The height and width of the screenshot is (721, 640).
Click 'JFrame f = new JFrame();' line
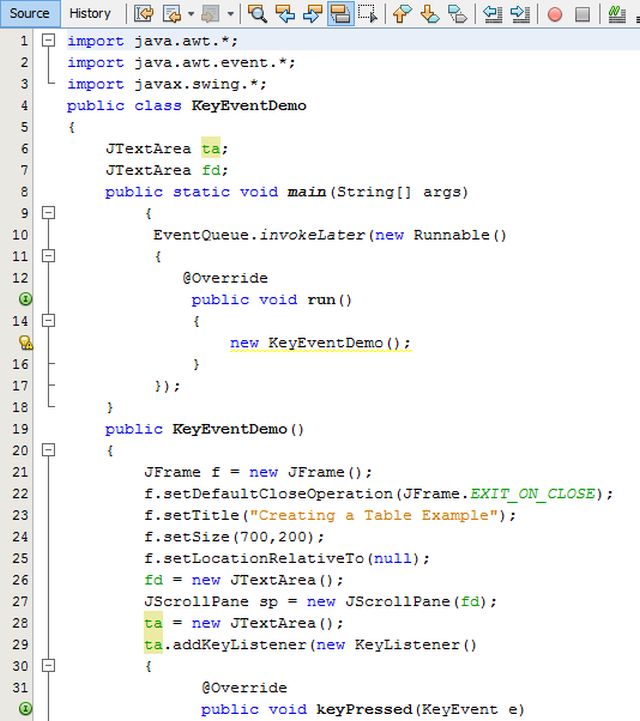[x=258, y=472]
